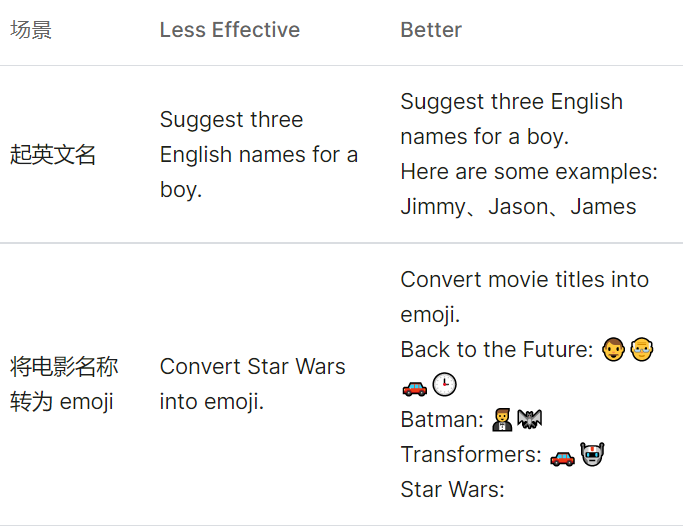Click the 将电影名称转为 emoji row label
The image size is (683, 528).
point(64,384)
